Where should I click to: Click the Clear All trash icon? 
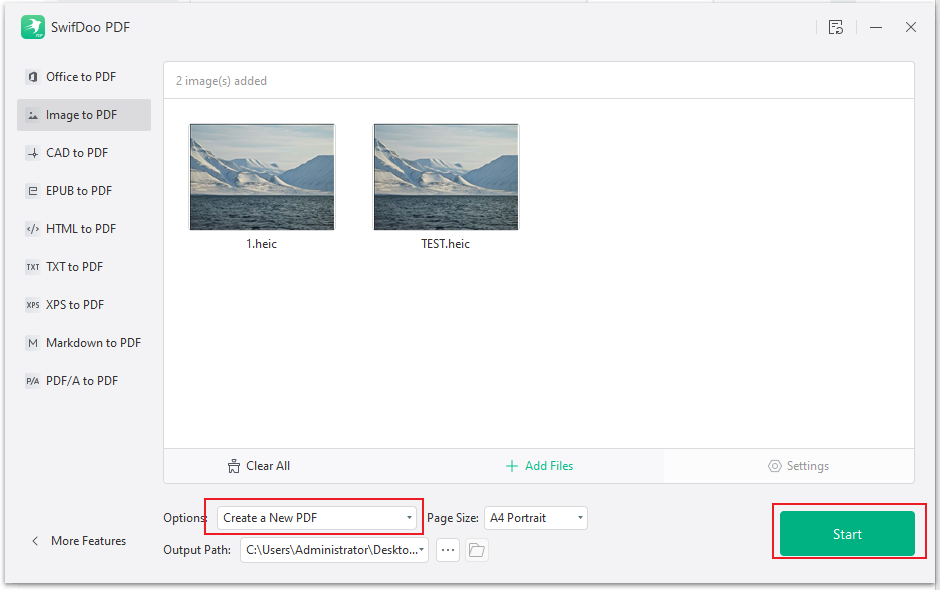pyautogui.click(x=233, y=466)
